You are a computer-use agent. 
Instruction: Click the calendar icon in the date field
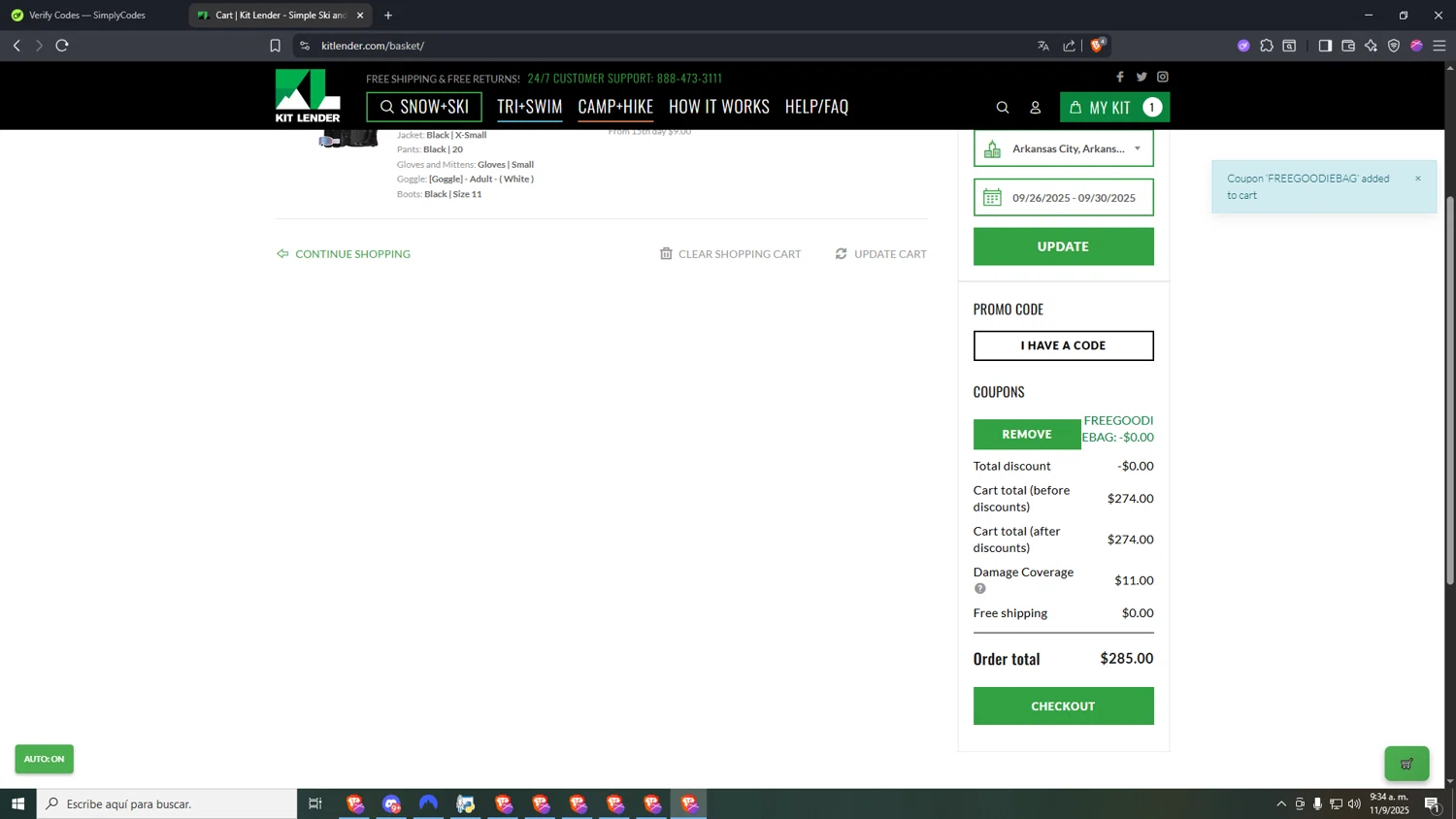click(x=992, y=197)
